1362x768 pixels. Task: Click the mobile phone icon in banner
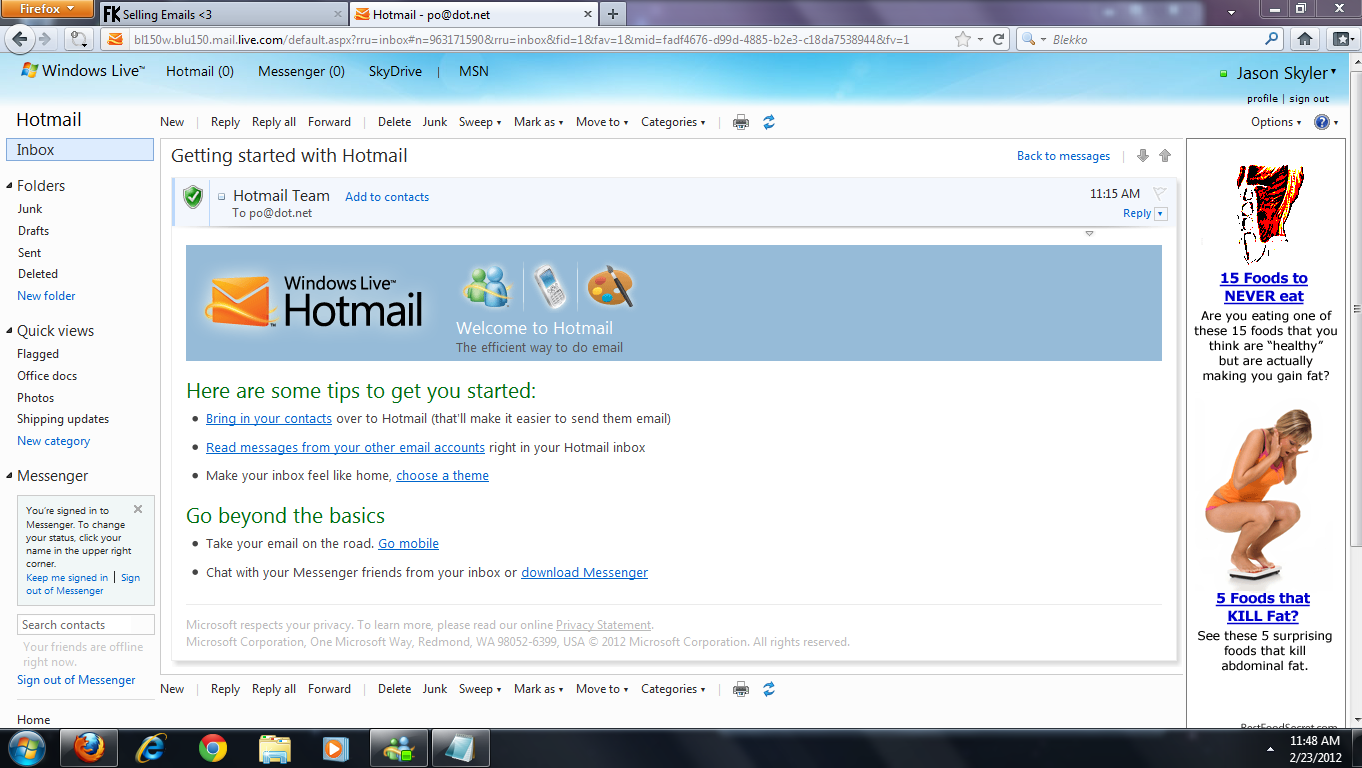(549, 287)
